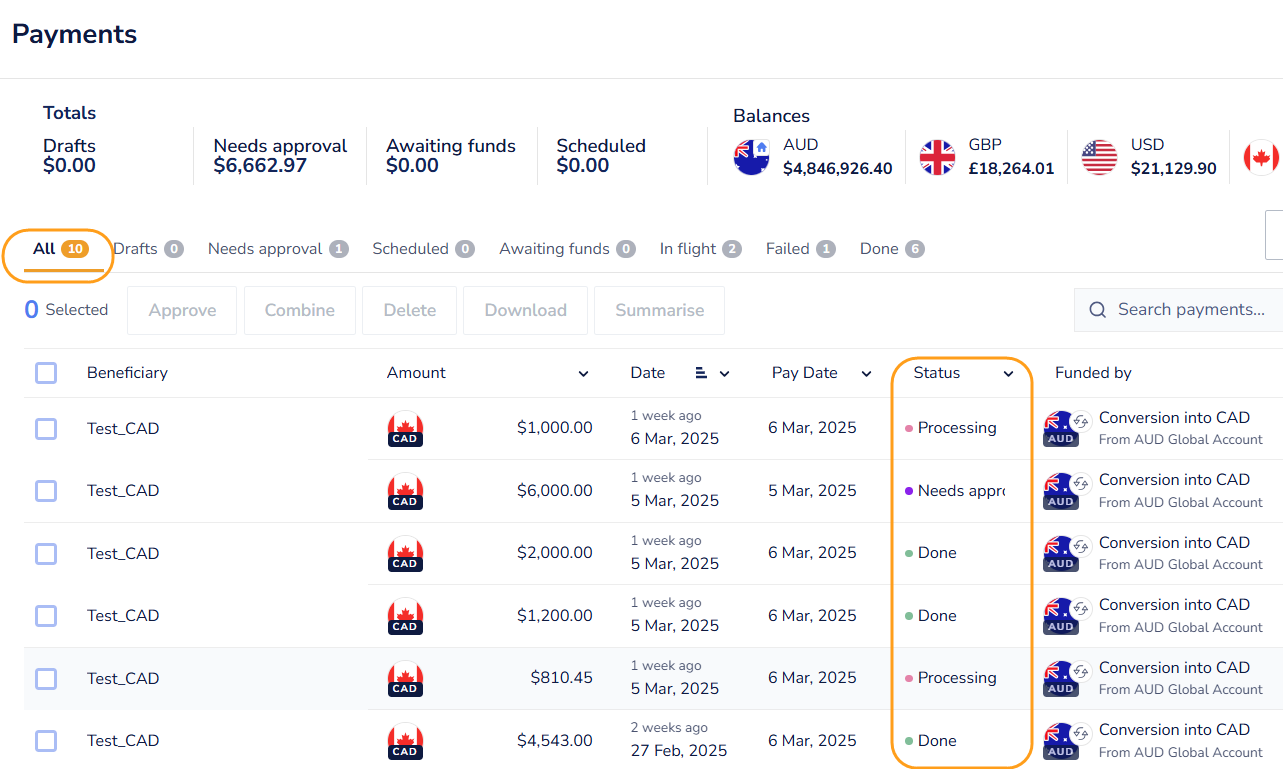Click the purple Needs approval status dot
The height and width of the screenshot is (769, 1283).
click(x=909, y=491)
